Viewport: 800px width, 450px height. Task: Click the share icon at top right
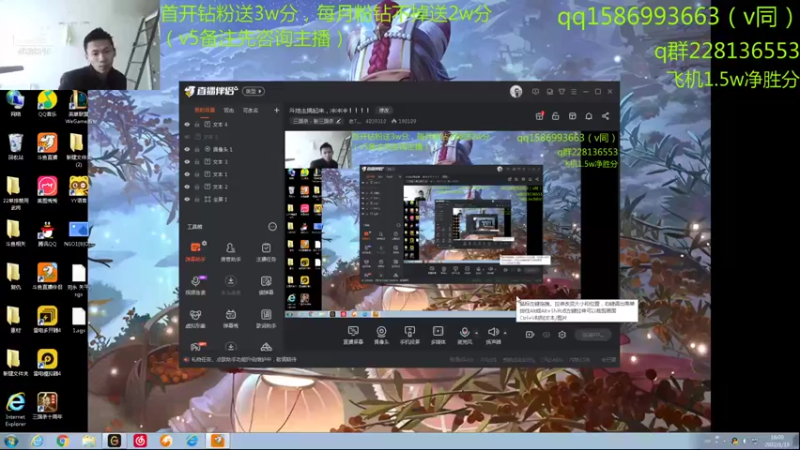606,116
